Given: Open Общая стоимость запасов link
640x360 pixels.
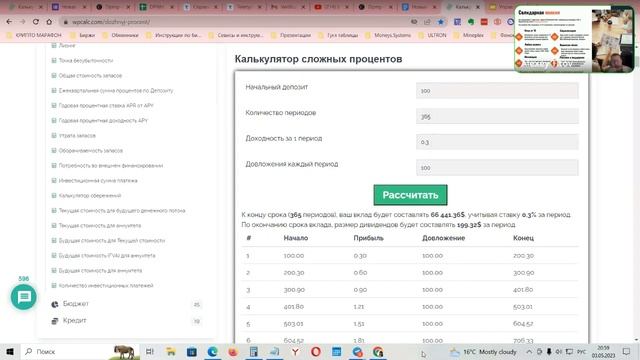Looking at the screenshot, I should pos(90,76).
